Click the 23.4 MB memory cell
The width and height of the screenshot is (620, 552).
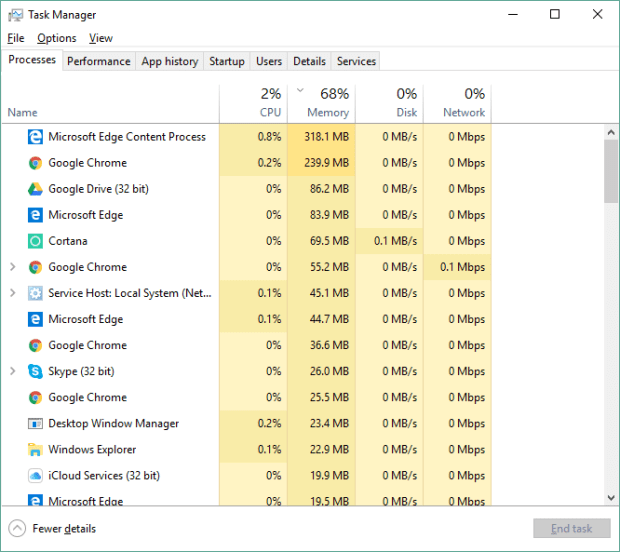[321, 423]
